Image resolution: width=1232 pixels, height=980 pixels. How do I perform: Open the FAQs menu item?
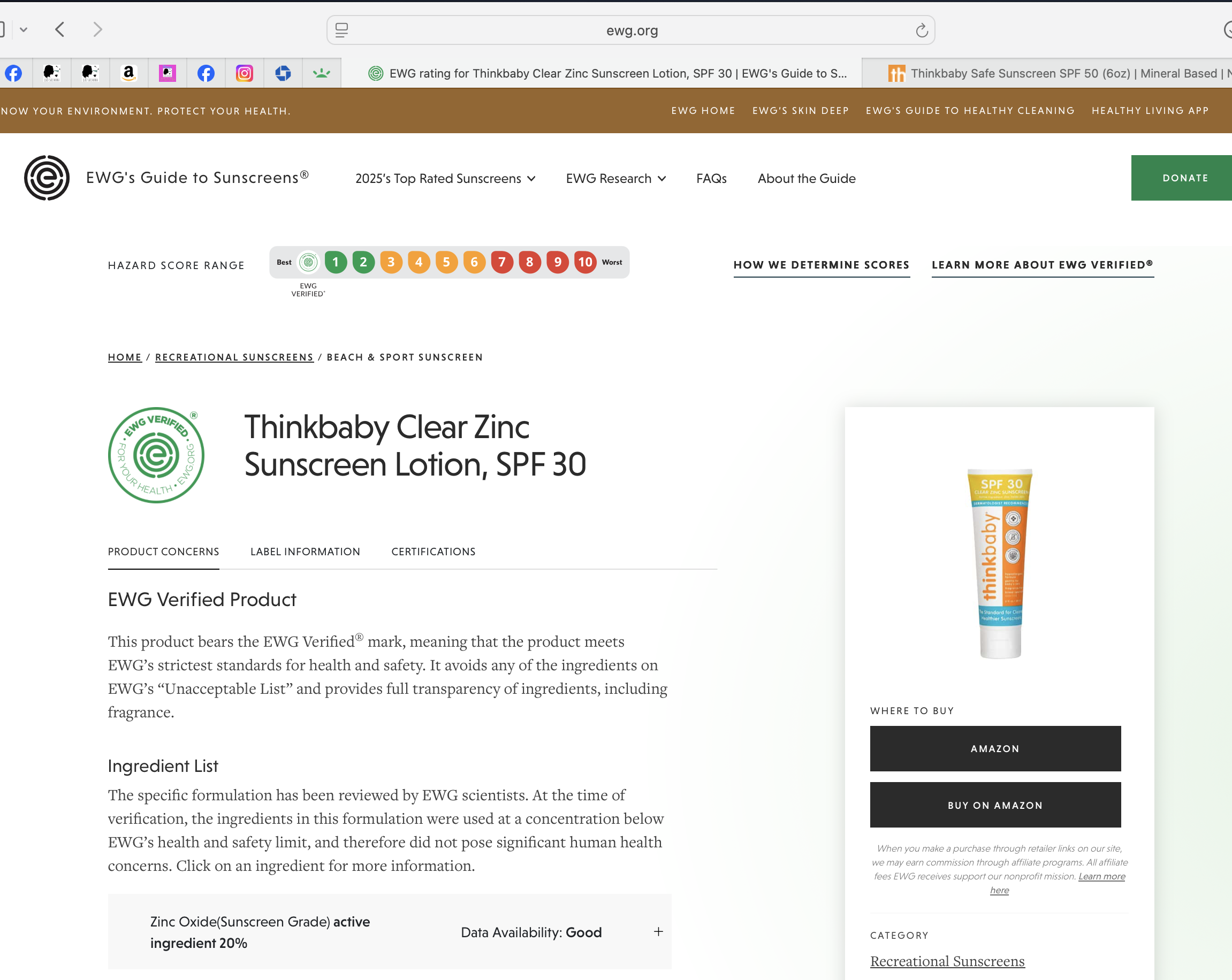click(711, 178)
